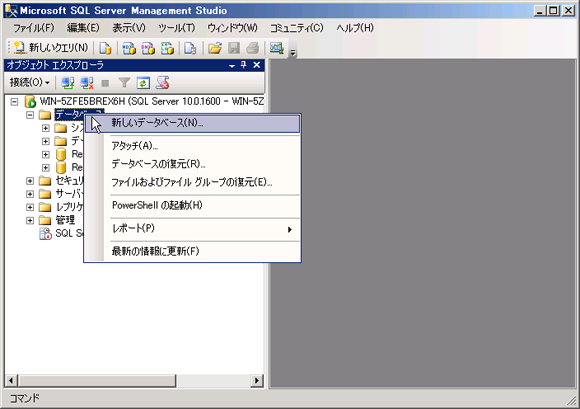Viewport: 580px width, 409px height.
Task: Open the ウィンドウ(W) menu
Action: (x=232, y=28)
